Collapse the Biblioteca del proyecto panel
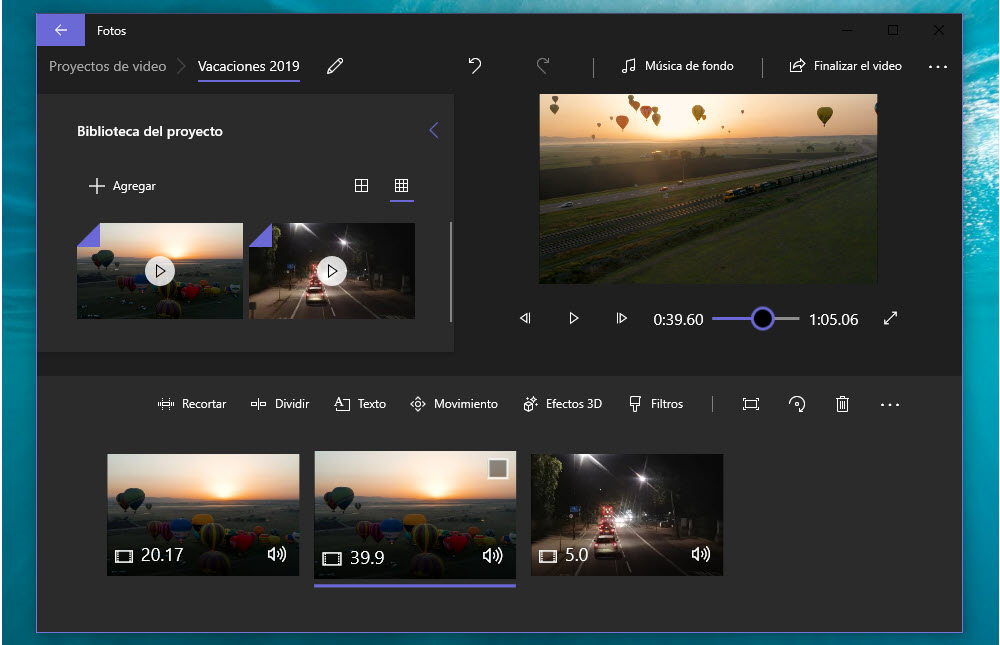Image resolution: width=1000 pixels, height=645 pixels. coord(433,131)
